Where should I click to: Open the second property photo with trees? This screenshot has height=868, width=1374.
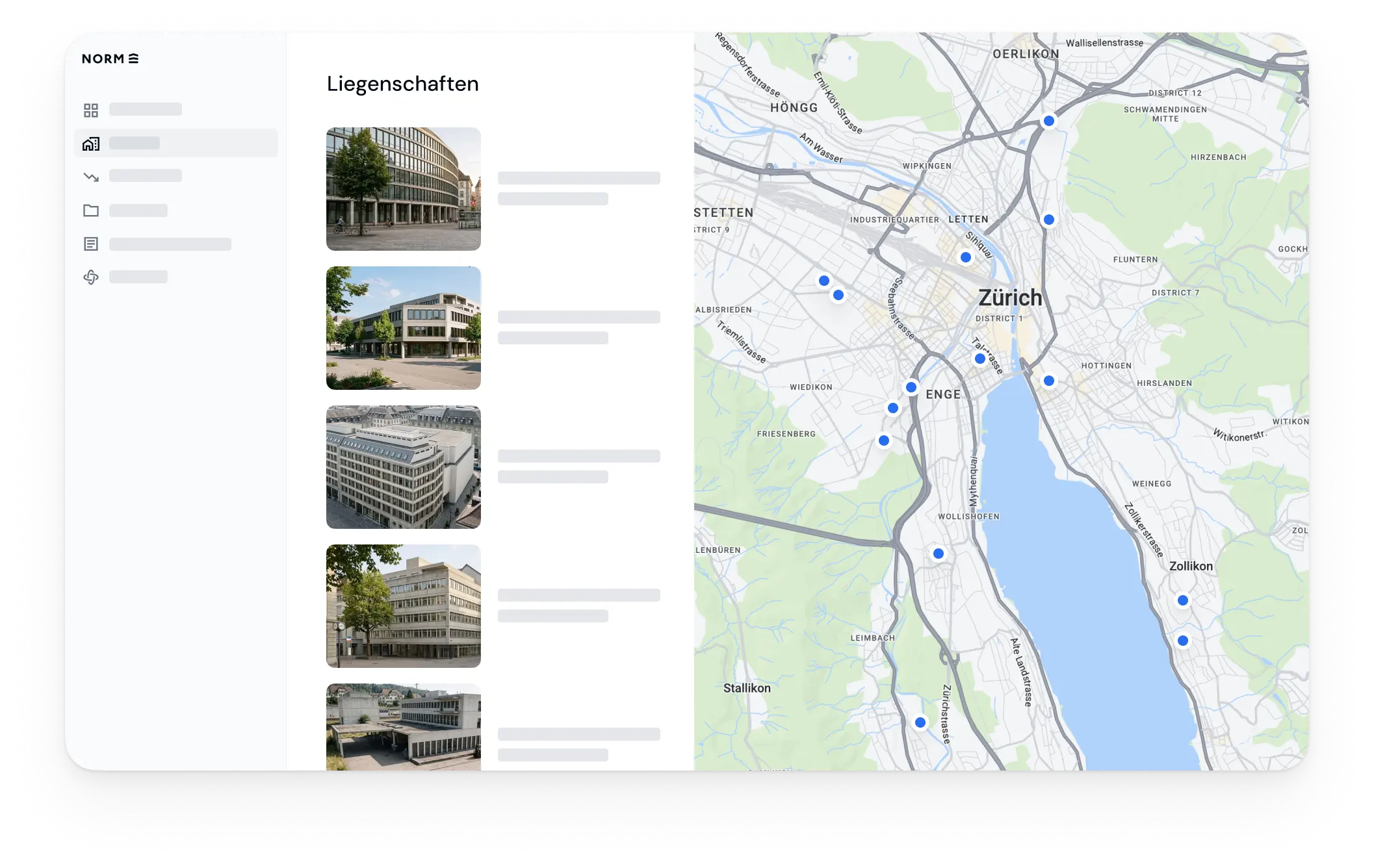click(x=404, y=328)
